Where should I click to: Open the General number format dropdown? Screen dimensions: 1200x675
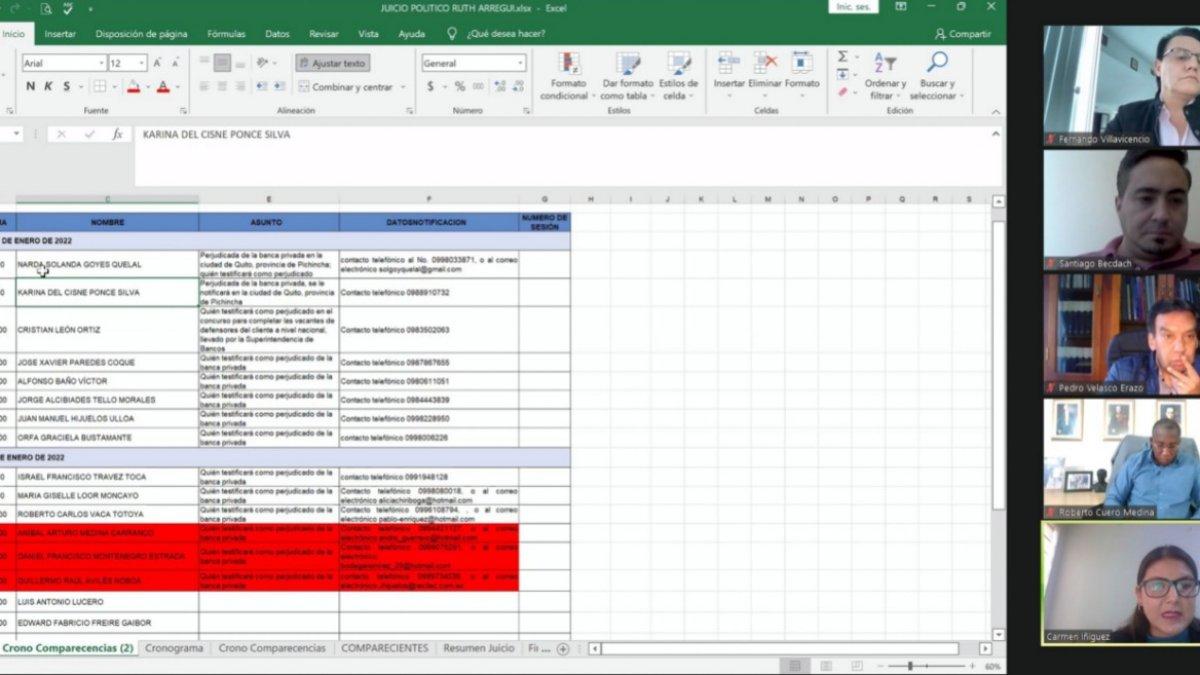(520, 64)
